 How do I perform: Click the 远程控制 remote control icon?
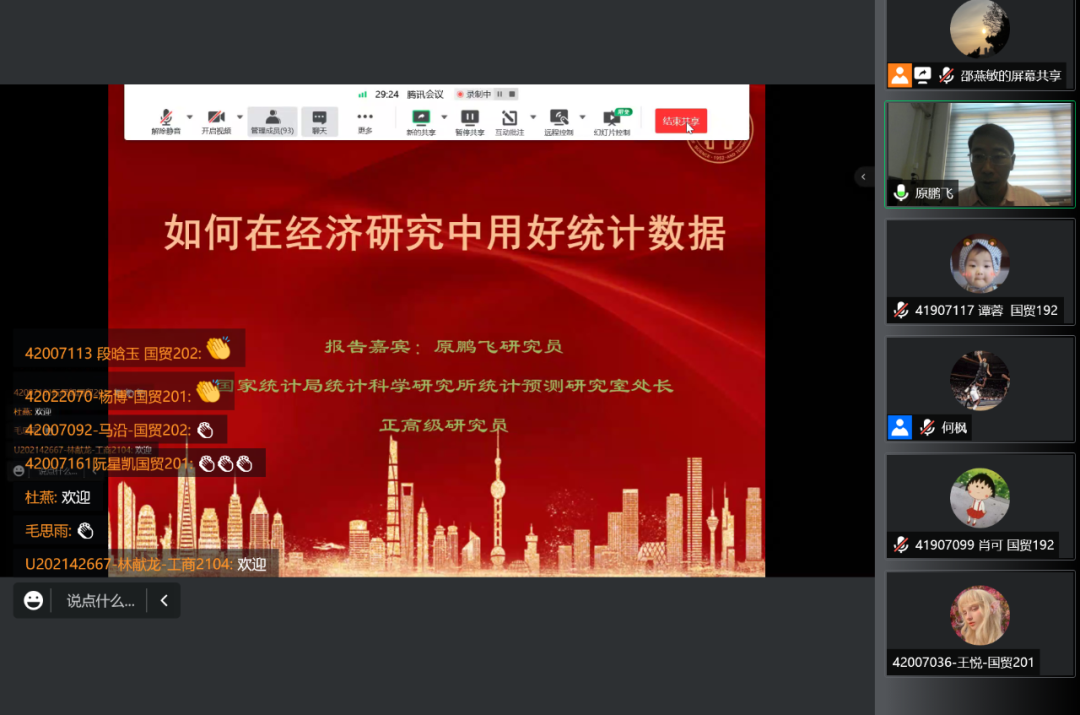click(x=558, y=118)
